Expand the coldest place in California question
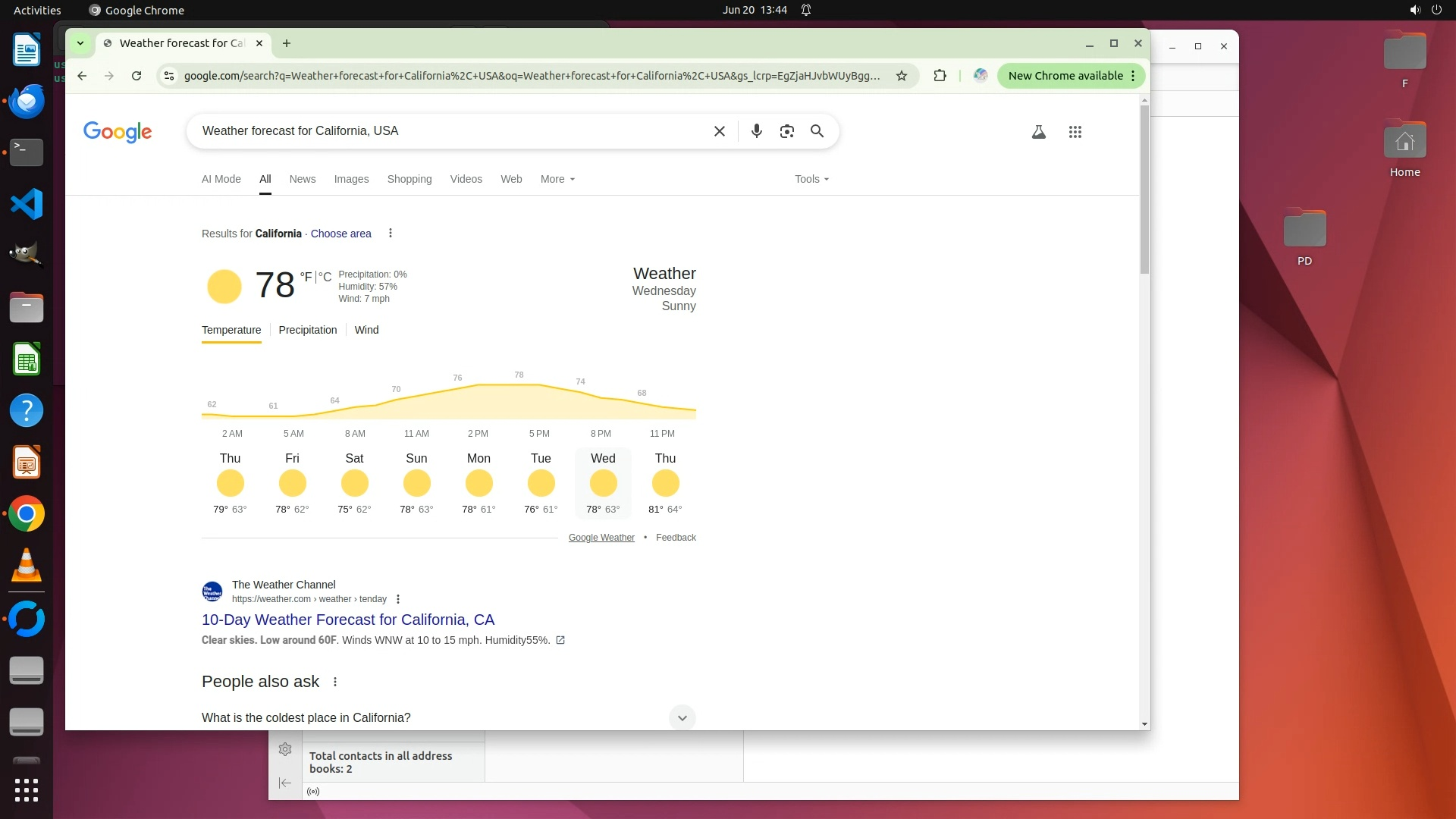The height and width of the screenshot is (819, 1456). click(682, 717)
